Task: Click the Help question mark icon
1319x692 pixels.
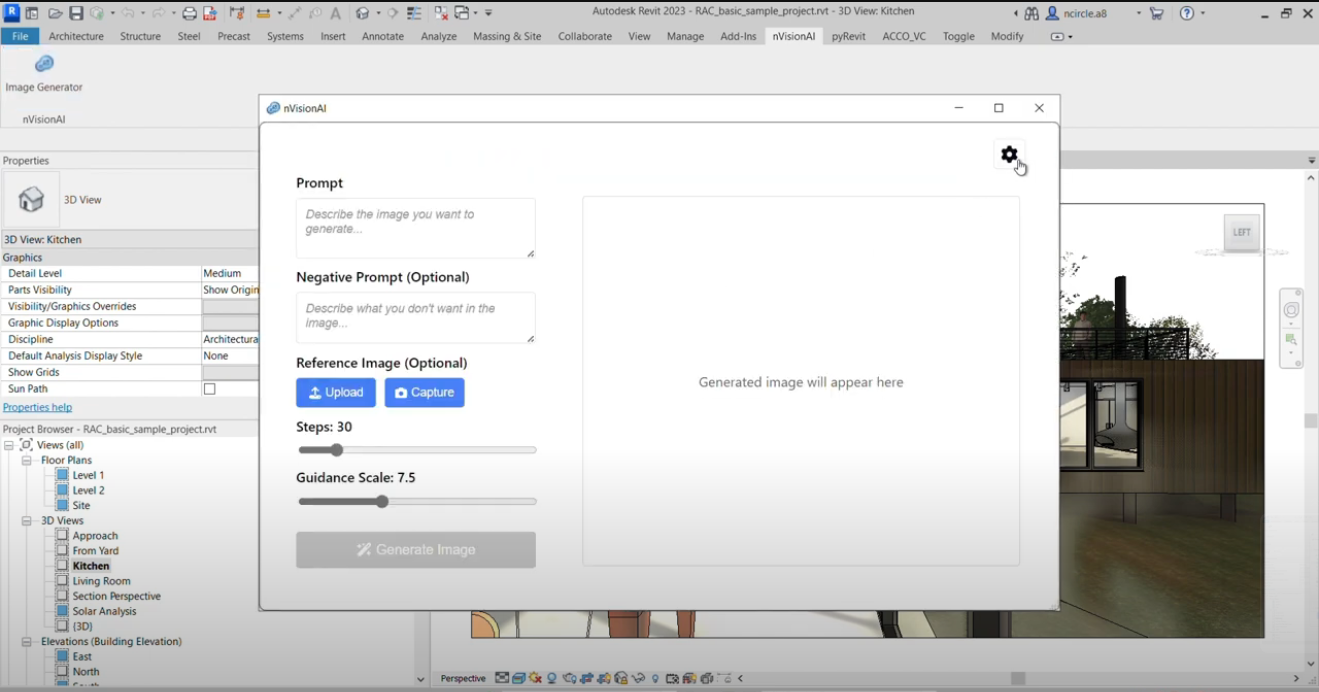Action: click(1187, 14)
